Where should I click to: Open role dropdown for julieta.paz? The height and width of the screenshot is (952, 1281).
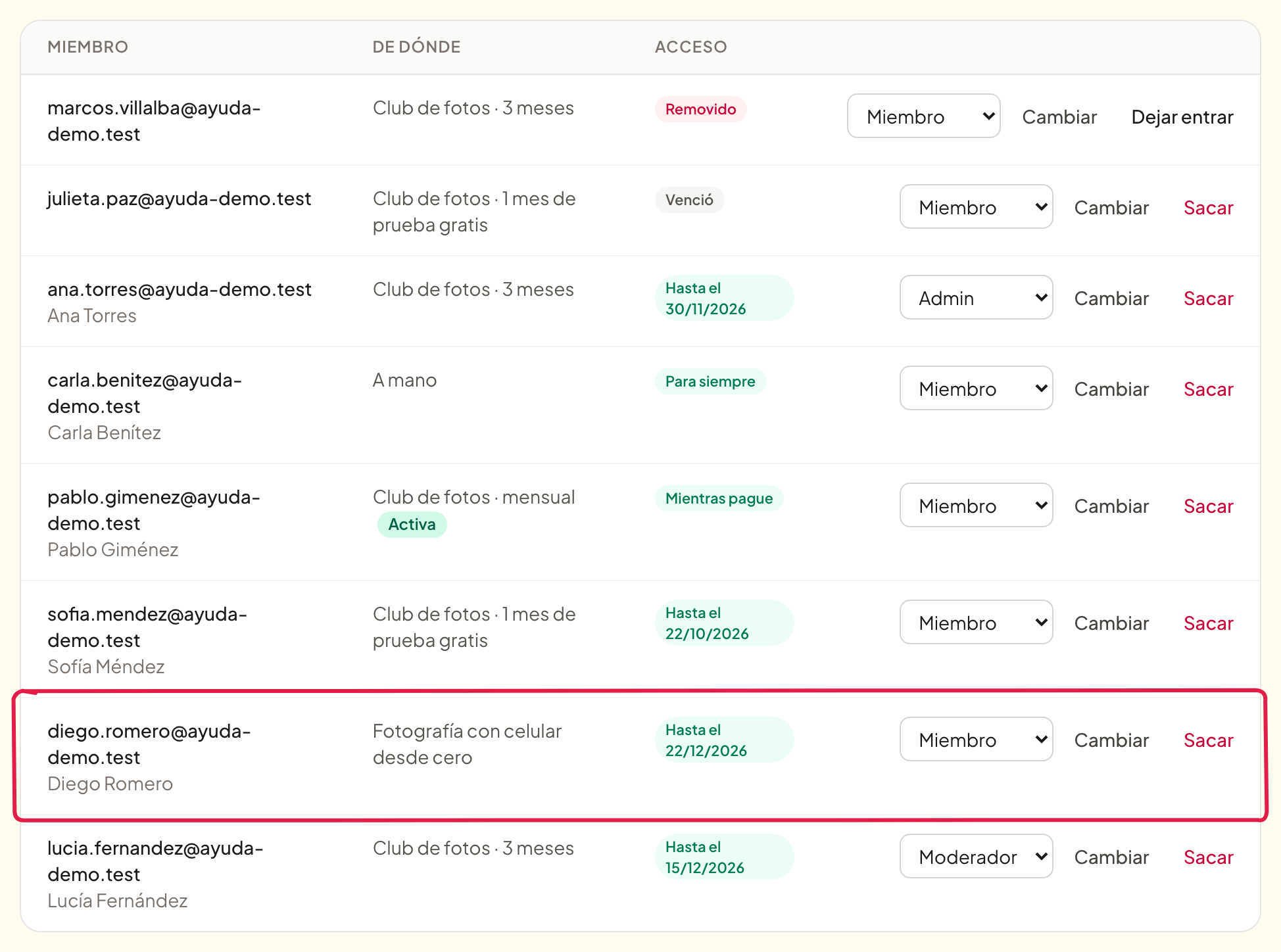(x=976, y=207)
